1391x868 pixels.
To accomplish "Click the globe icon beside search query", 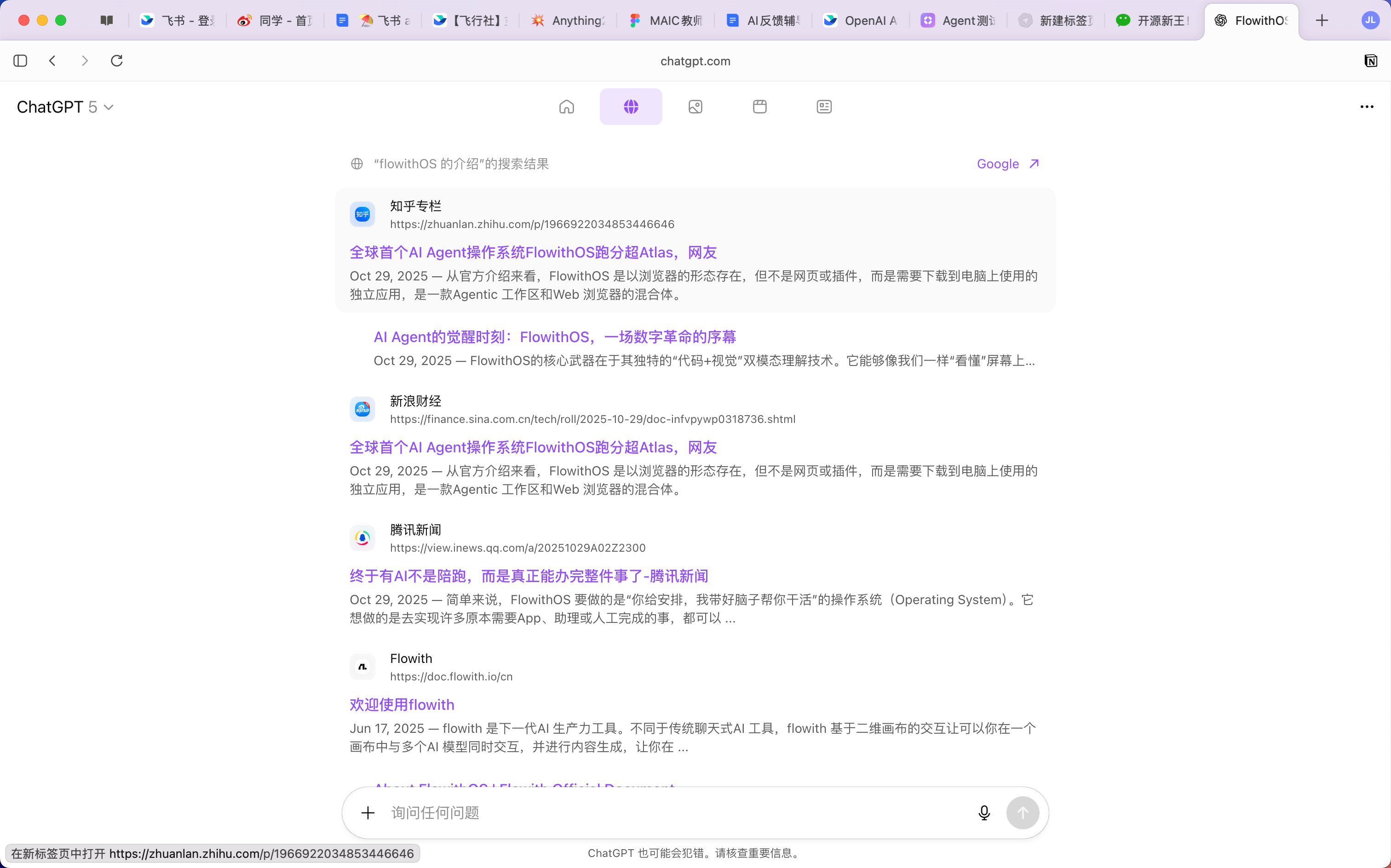I will [356, 164].
